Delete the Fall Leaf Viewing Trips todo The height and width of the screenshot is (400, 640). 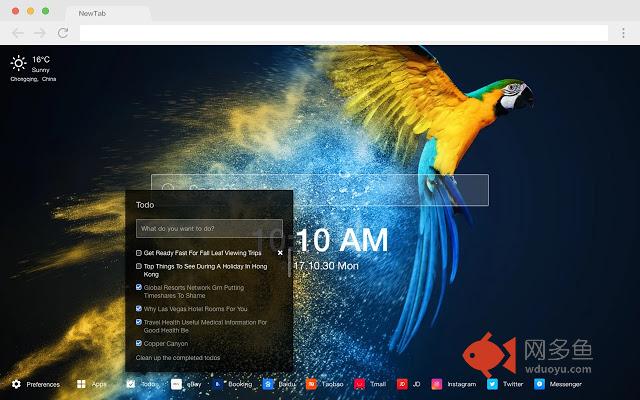point(280,253)
